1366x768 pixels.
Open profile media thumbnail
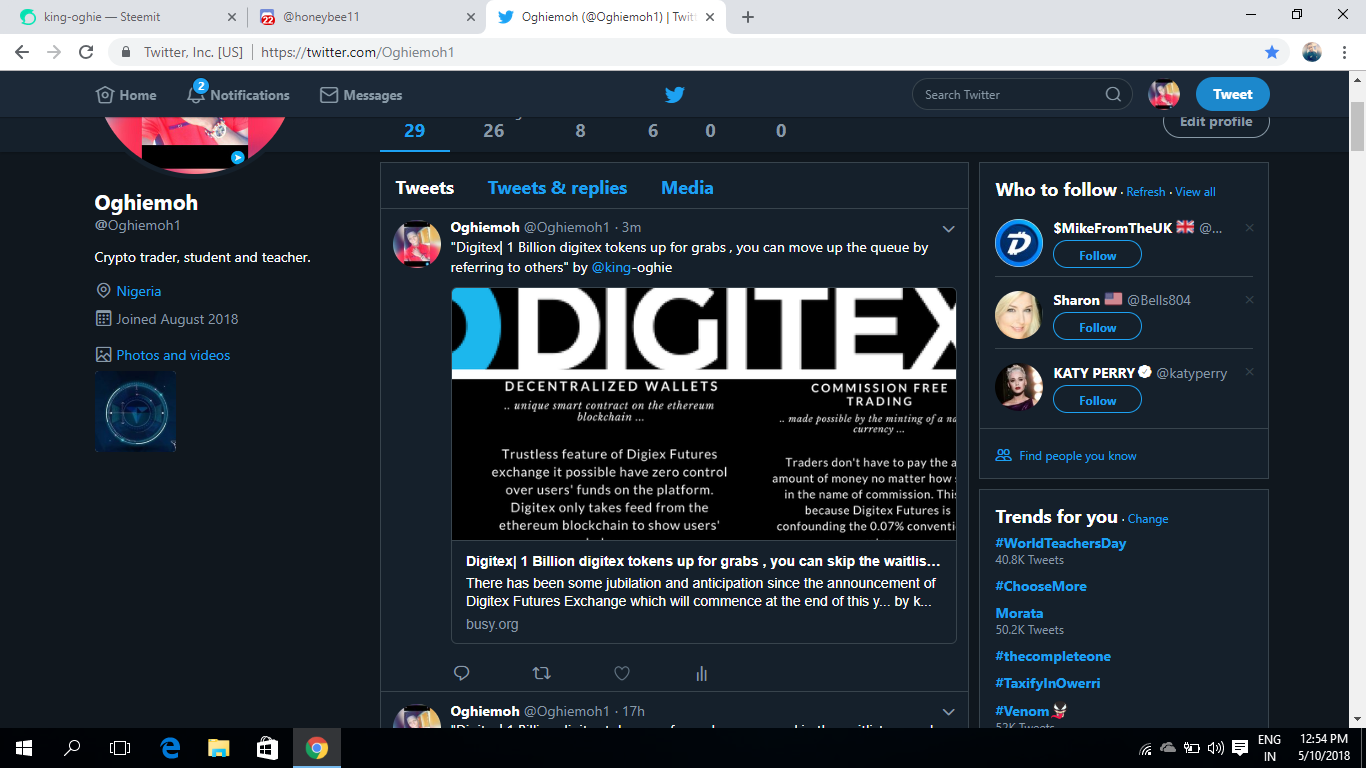coord(135,411)
